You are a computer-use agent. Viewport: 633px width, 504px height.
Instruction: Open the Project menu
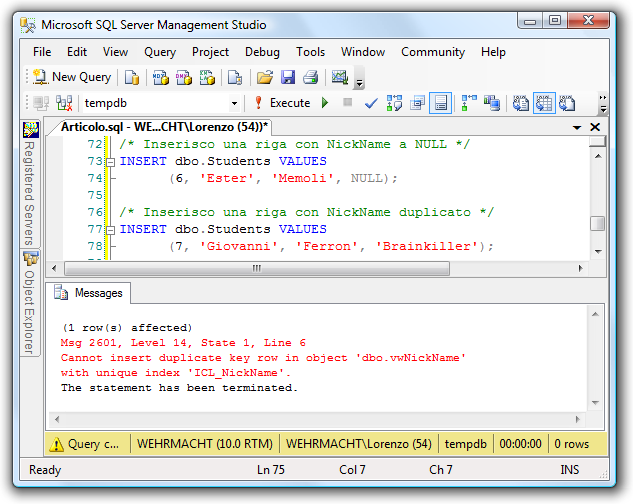tap(210, 52)
